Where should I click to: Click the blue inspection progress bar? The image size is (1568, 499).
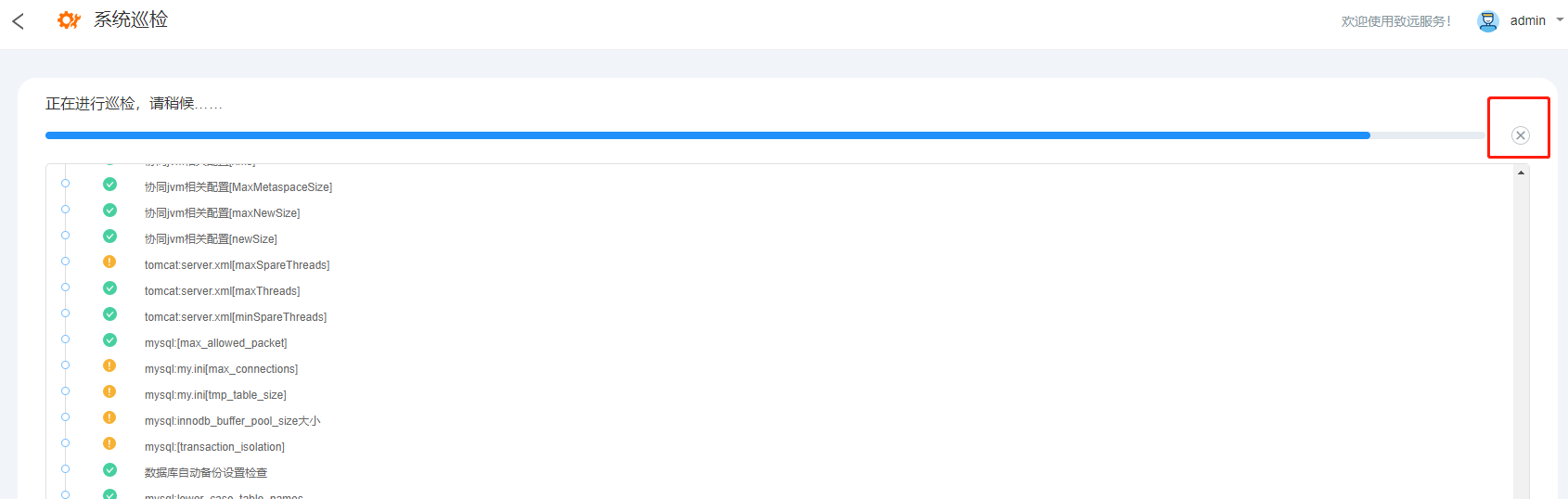coord(707,135)
